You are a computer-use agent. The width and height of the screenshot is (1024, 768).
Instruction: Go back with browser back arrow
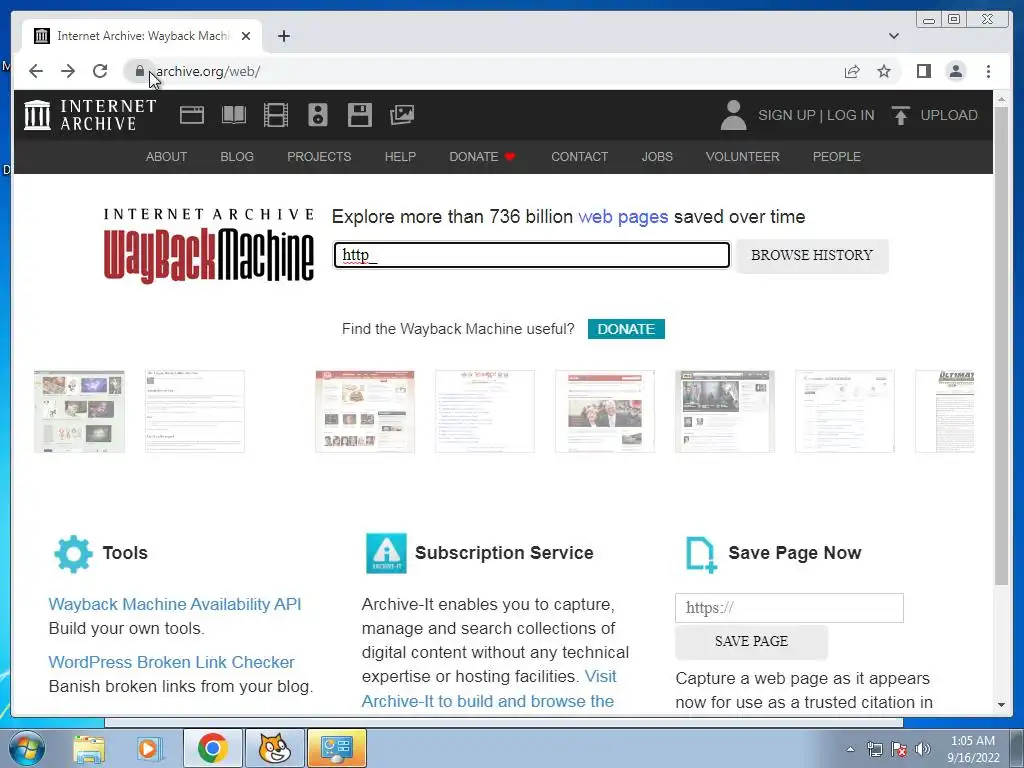coord(36,71)
